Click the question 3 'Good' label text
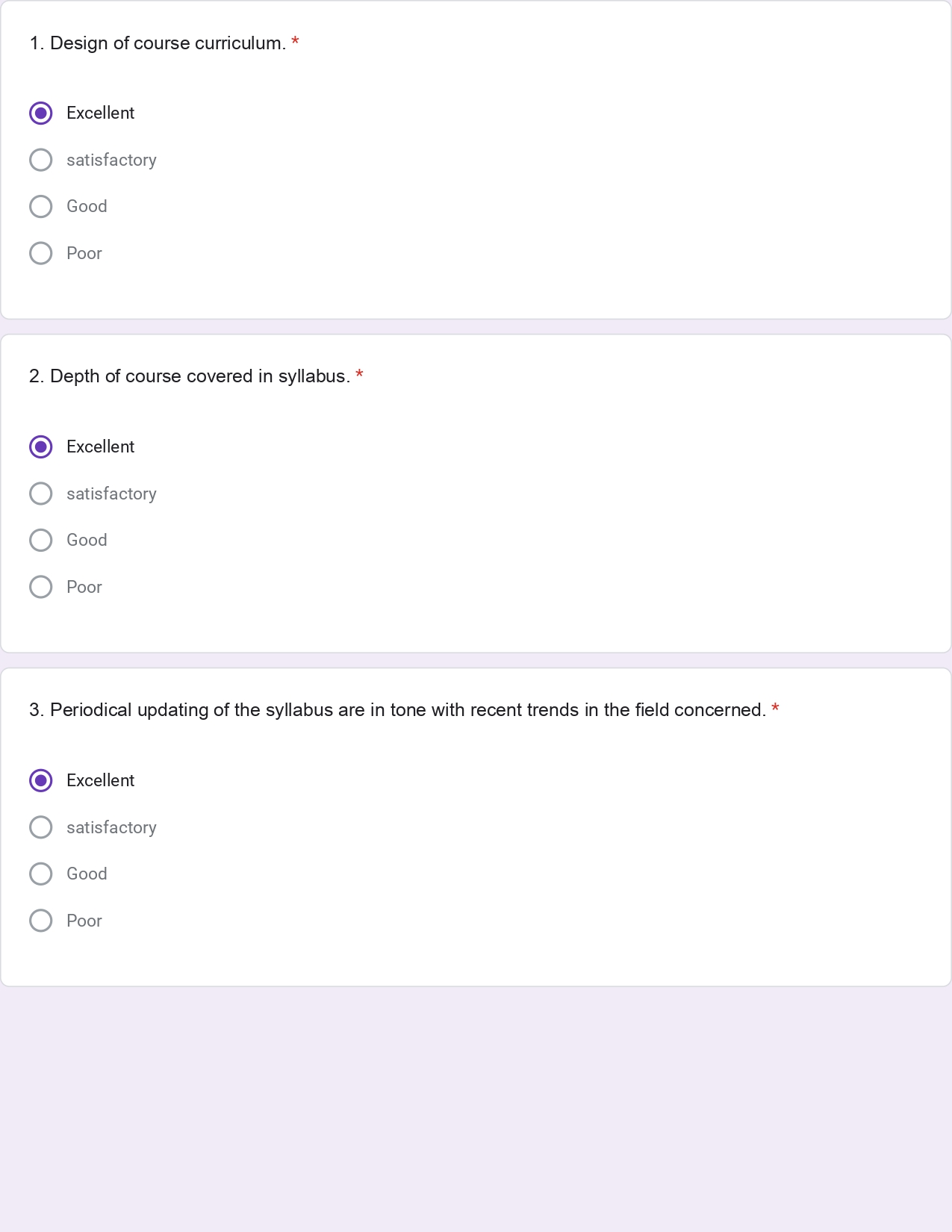This screenshot has height=1232, width=952. point(87,874)
